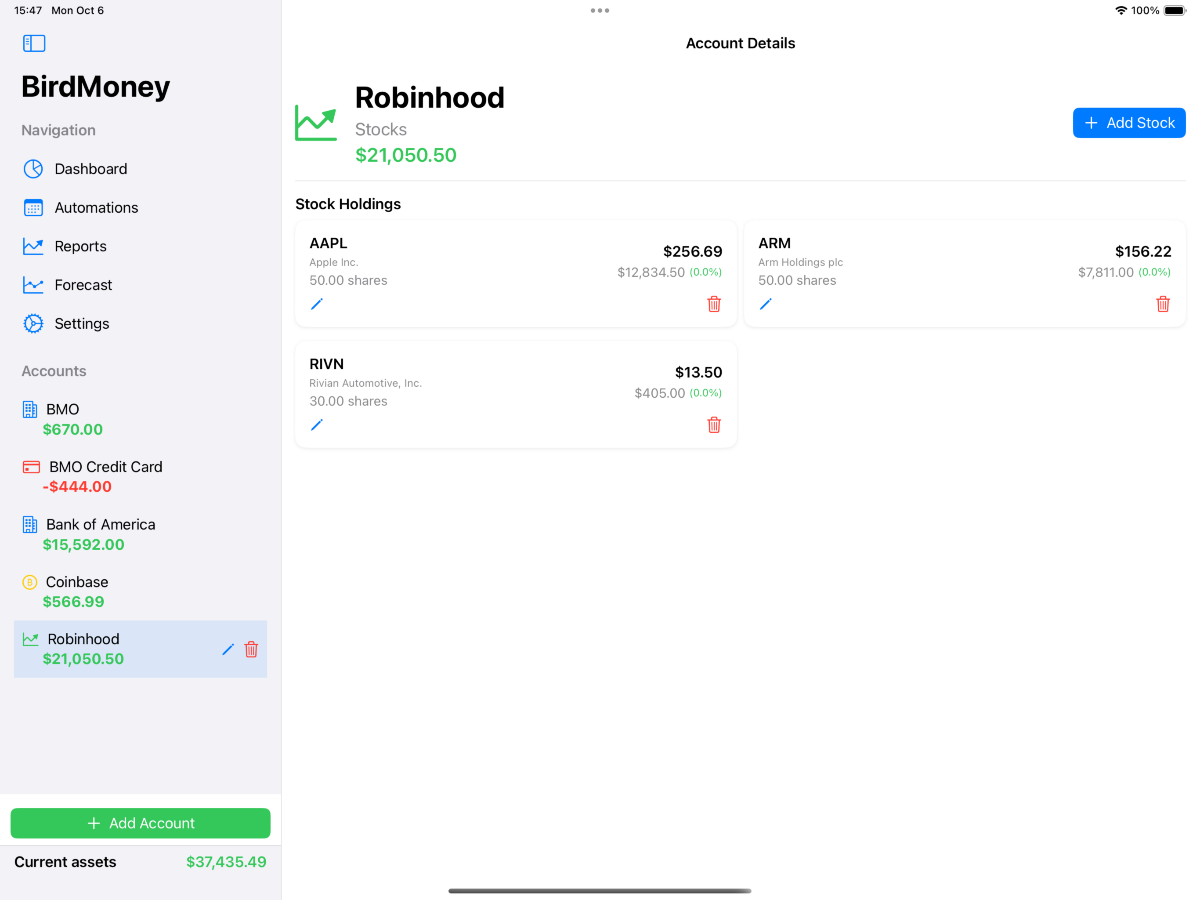Viewport: 1200px width, 900px height.
Task: Navigate to the Forecast view
Action: (x=83, y=285)
